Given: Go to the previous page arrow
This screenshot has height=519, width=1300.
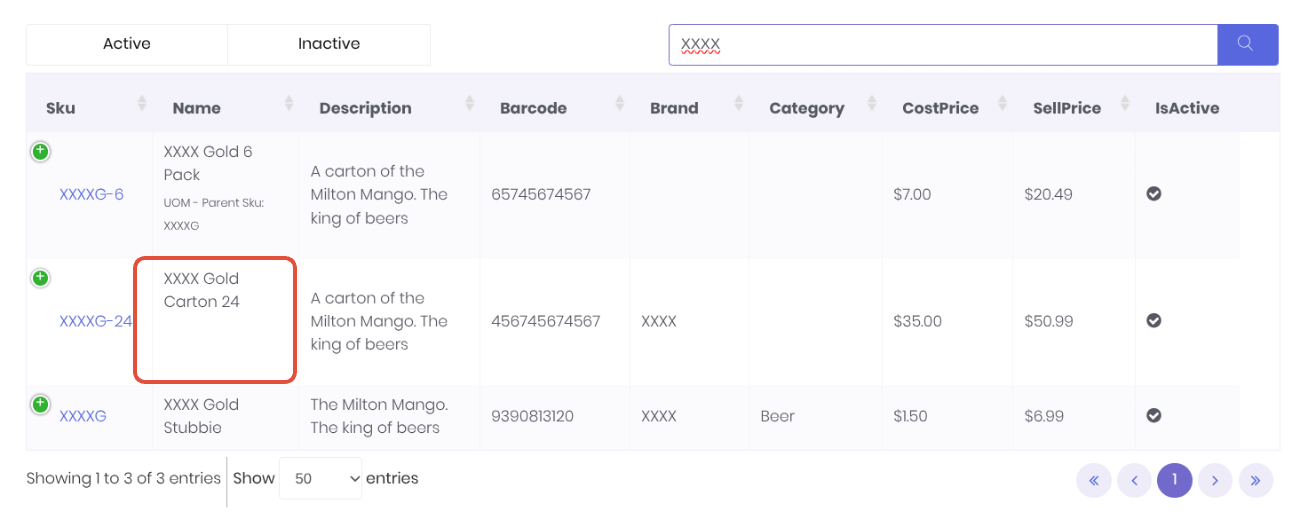Looking at the screenshot, I should [x=1134, y=481].
